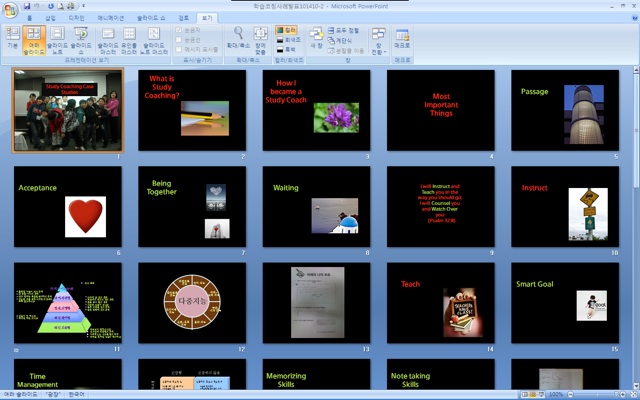Select slide 15 Smart Goal thumbnail
This screenshot has height=400, width=640.
[x=565, y=303]
